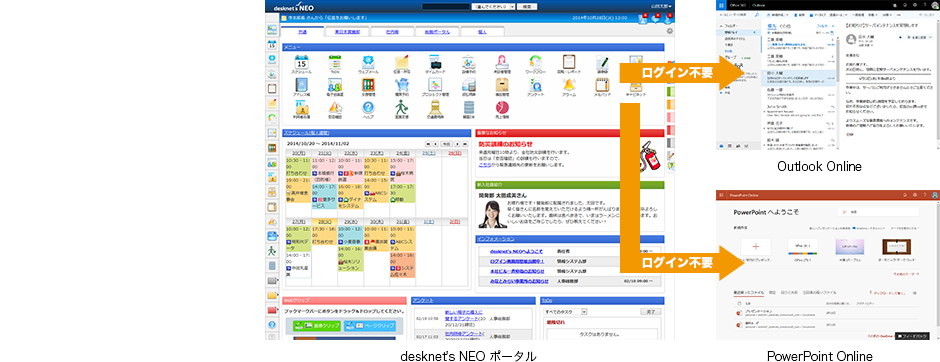The width and height of the screenshot is (940, 362).
Task: Open the 文書管理 binder shelf icon
Action: point(368,84)
